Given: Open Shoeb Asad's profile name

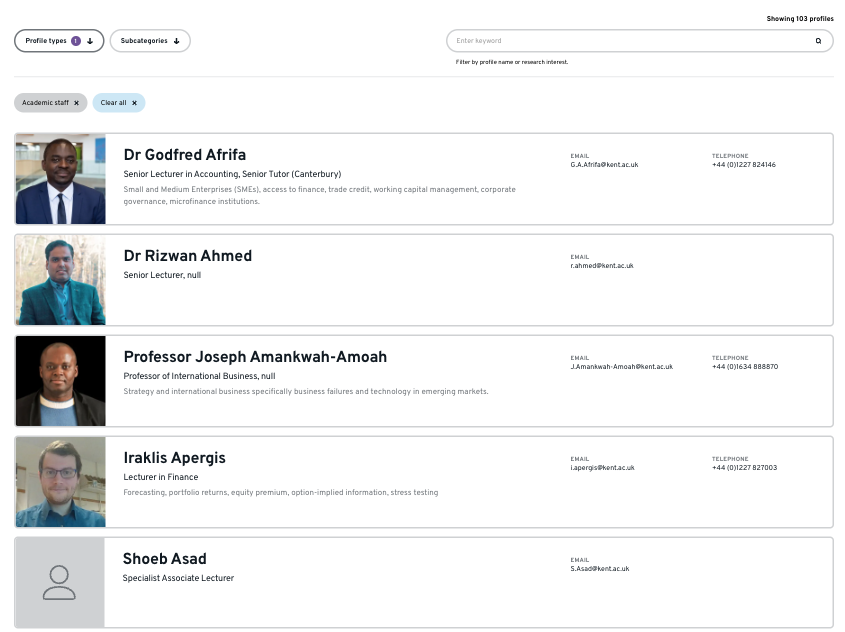Looking at the screenshot, I should pos(164,559).
